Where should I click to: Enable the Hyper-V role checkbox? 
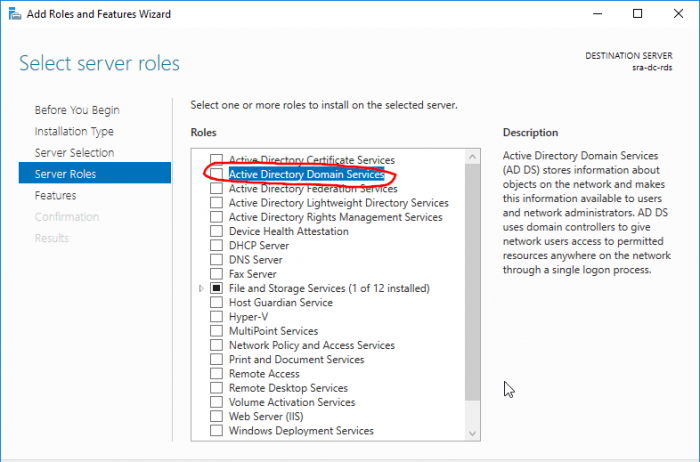coord(217,316)
